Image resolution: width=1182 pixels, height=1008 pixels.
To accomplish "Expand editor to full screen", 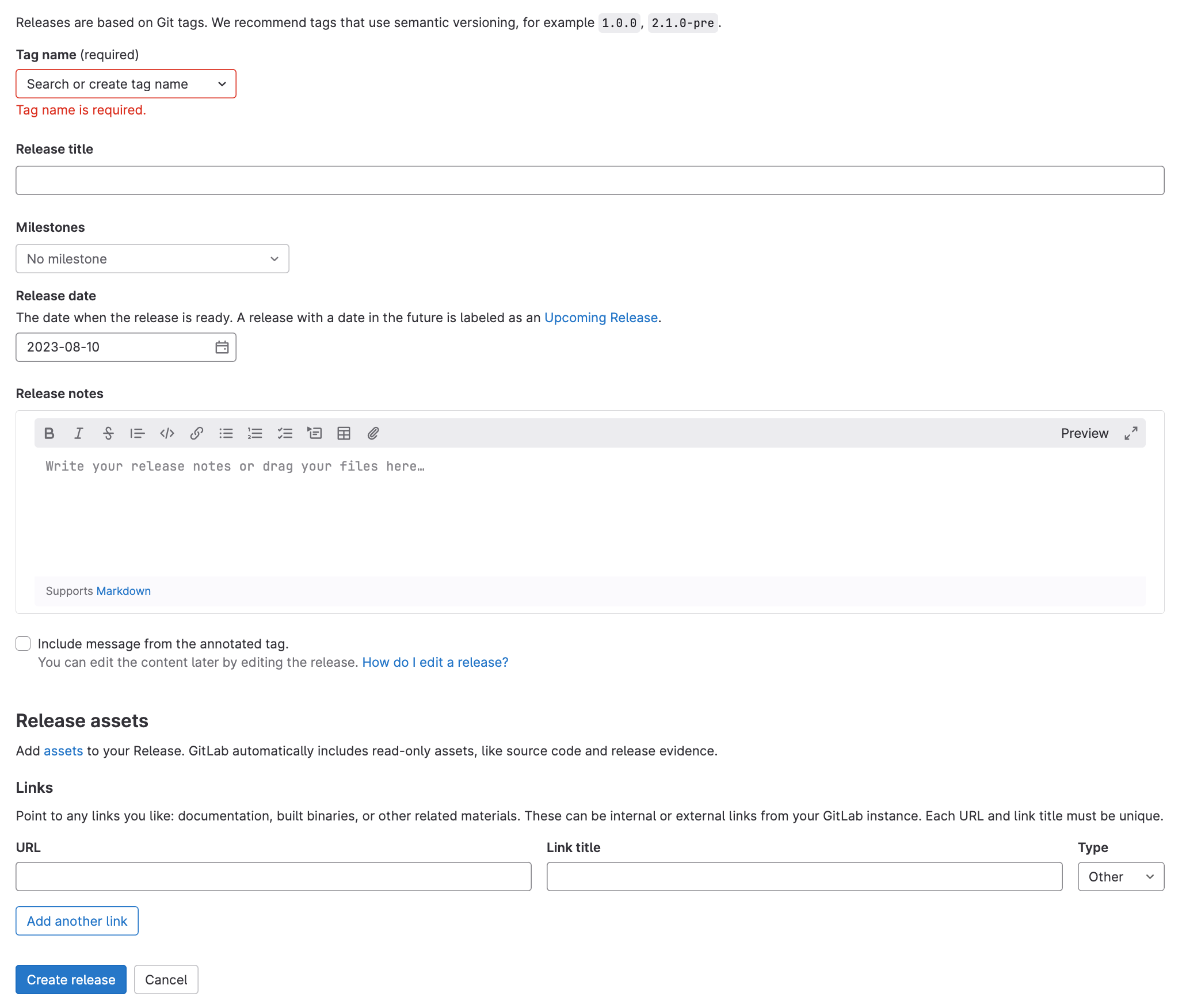I will (1131, 433).
